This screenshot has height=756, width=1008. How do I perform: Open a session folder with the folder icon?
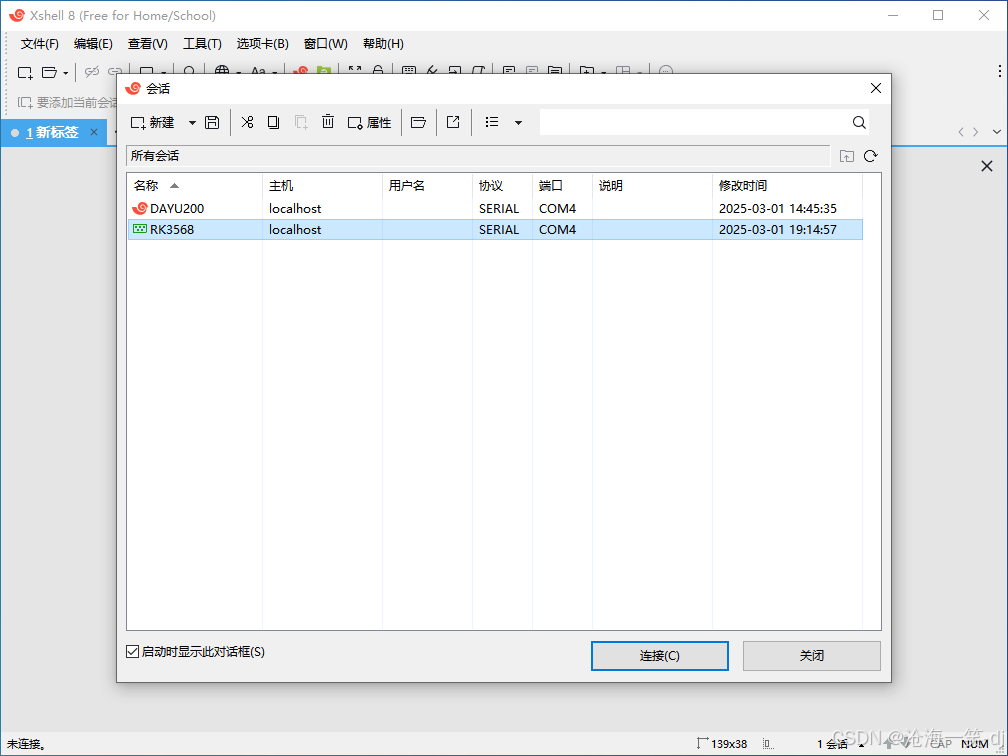[x=418, y=122]
